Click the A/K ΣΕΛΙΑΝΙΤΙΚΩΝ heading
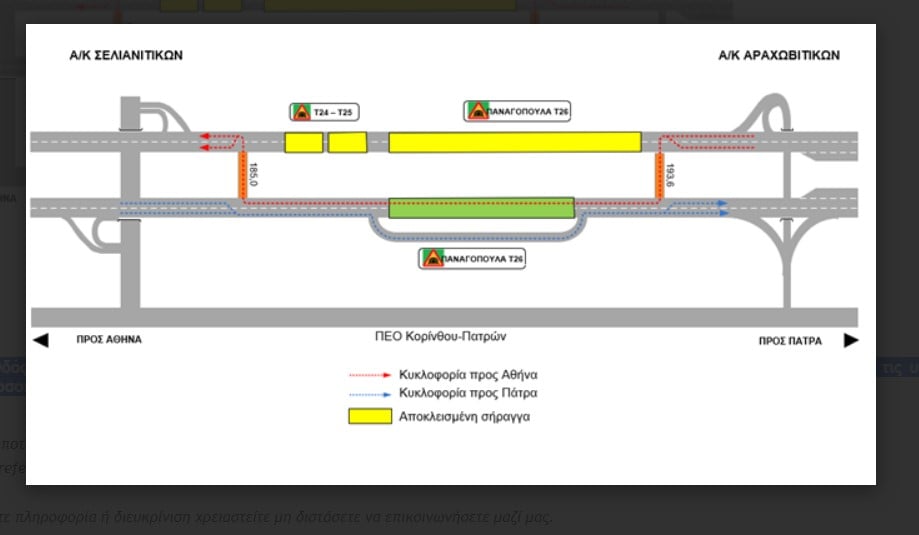This screenshot has height=535, width=919. (x=126, y=56)
